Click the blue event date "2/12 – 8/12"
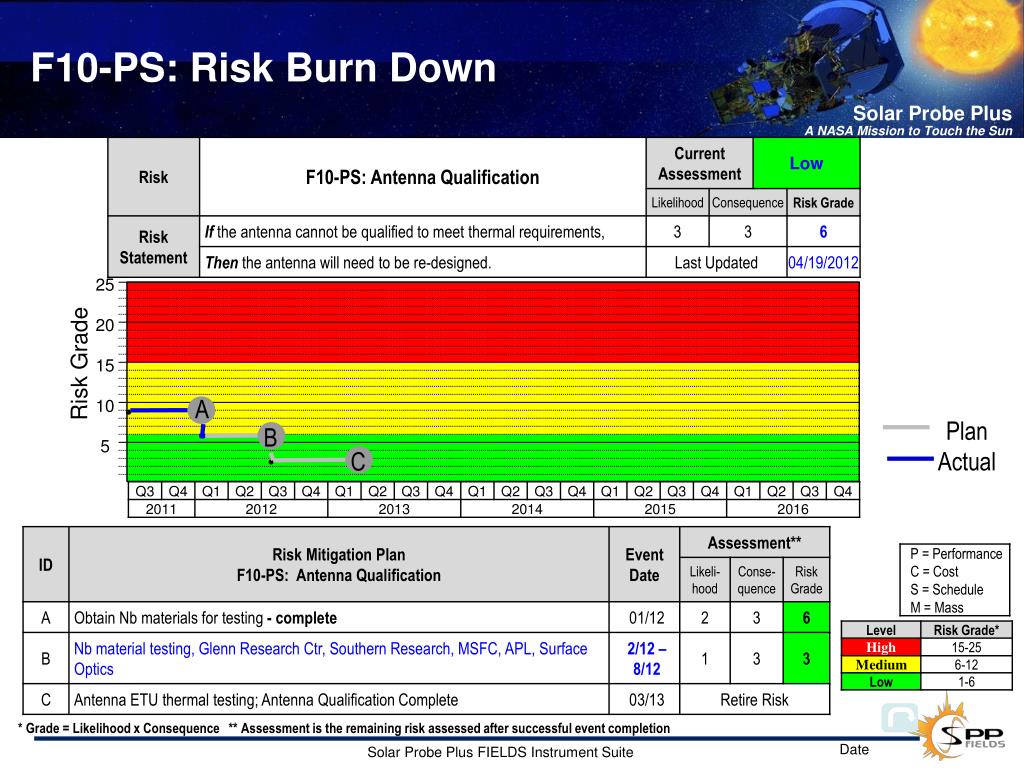The width and height of the screenshot is (1024, 768). (x=647, y=658)
